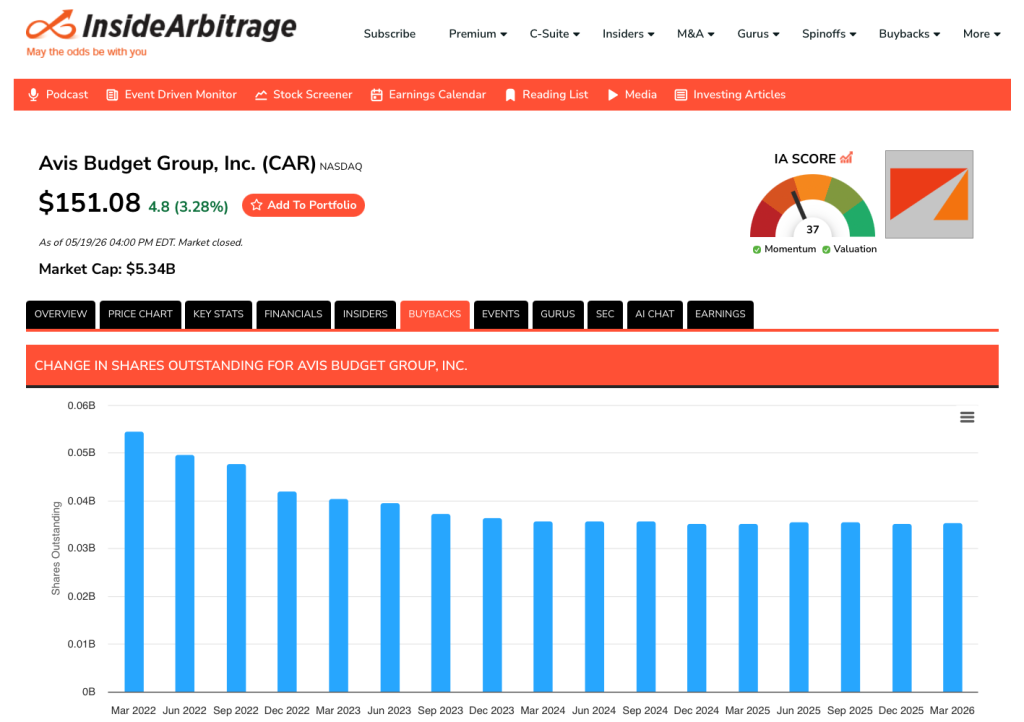
Task: Expand the More dropdown menu
Action: coord(982,34)
